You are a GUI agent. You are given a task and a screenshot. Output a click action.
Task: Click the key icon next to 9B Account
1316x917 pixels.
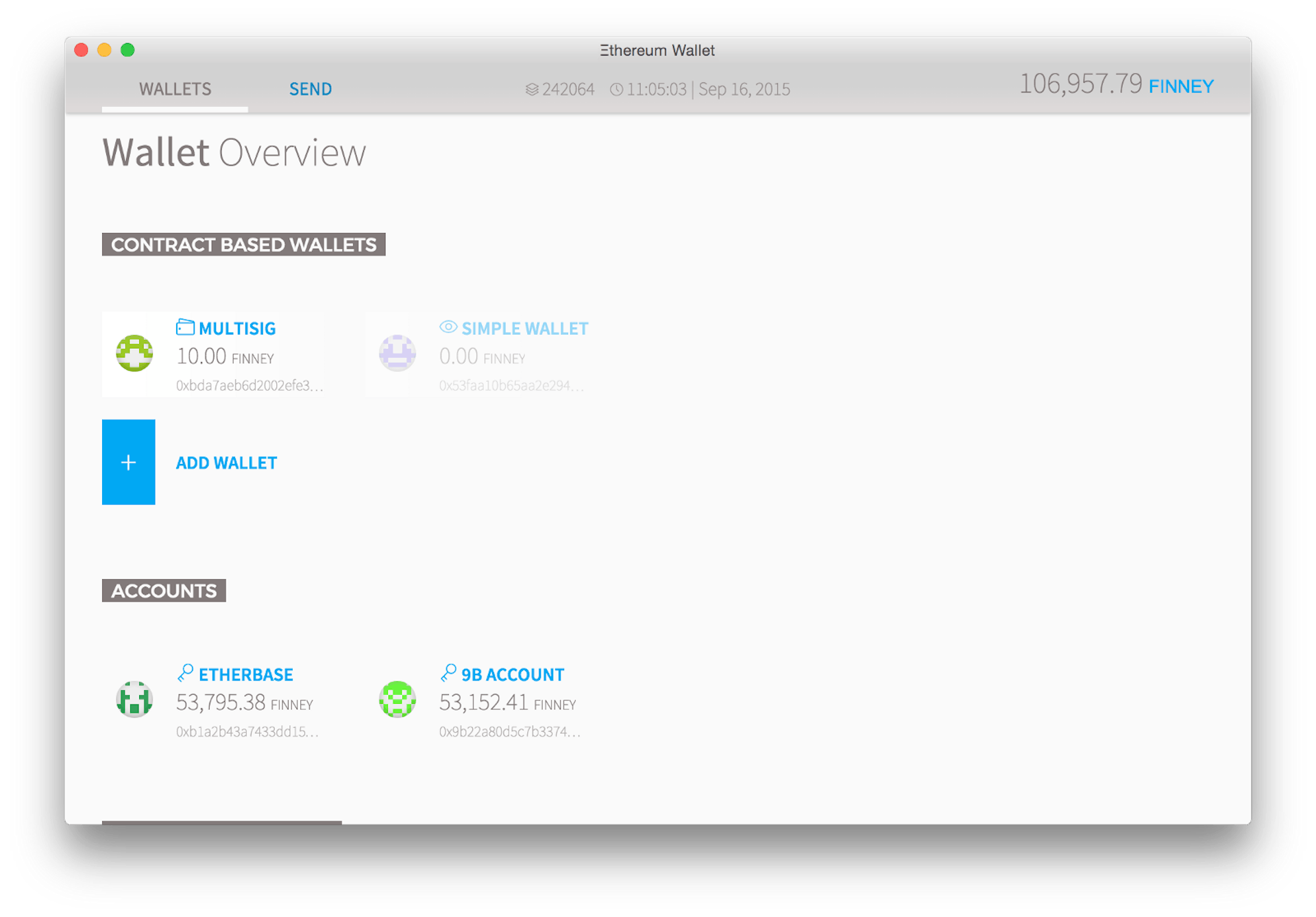point(448,672)
